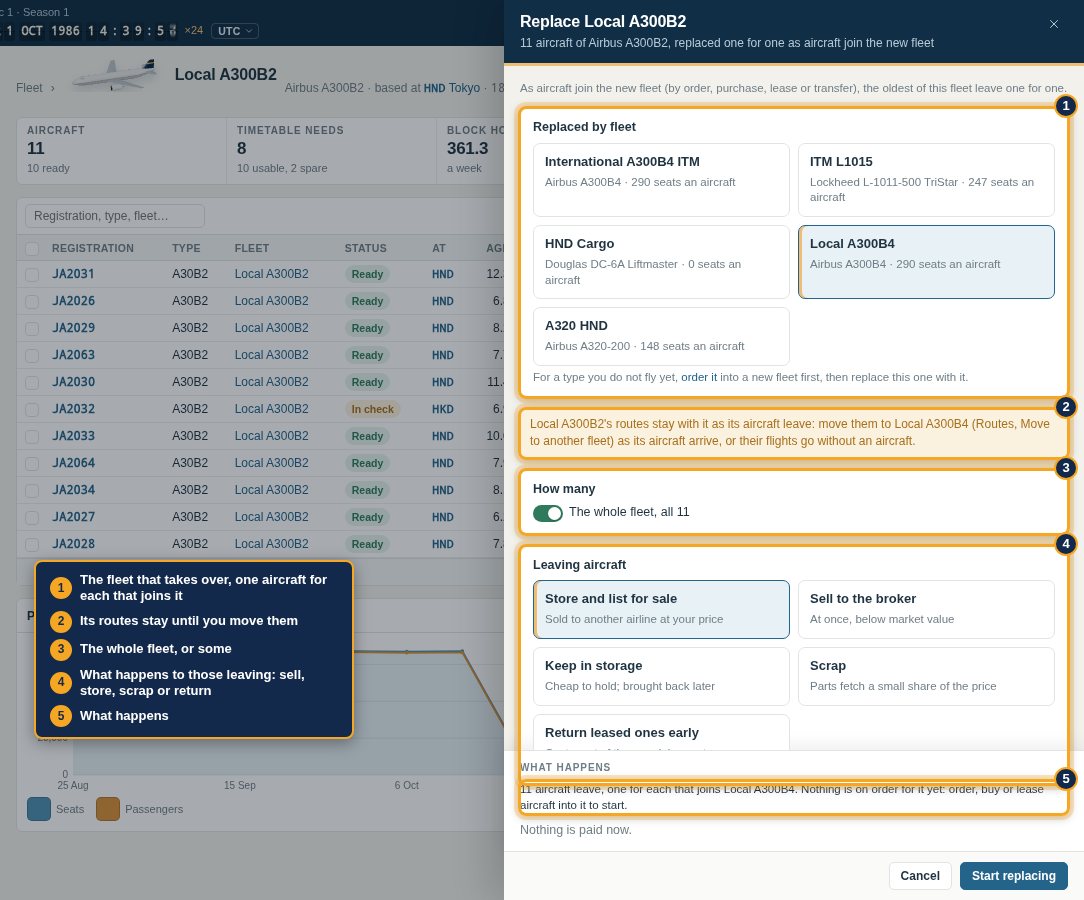
Task: Choose Scrap for leaving aircraft
Action: 926,676
